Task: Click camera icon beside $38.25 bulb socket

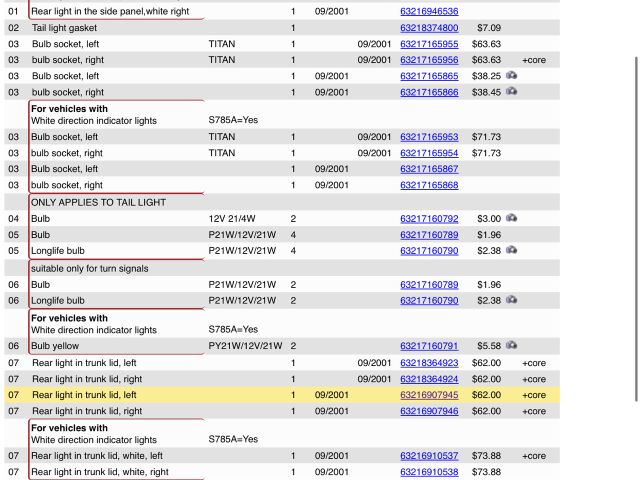Action: [x=511, y=76]
